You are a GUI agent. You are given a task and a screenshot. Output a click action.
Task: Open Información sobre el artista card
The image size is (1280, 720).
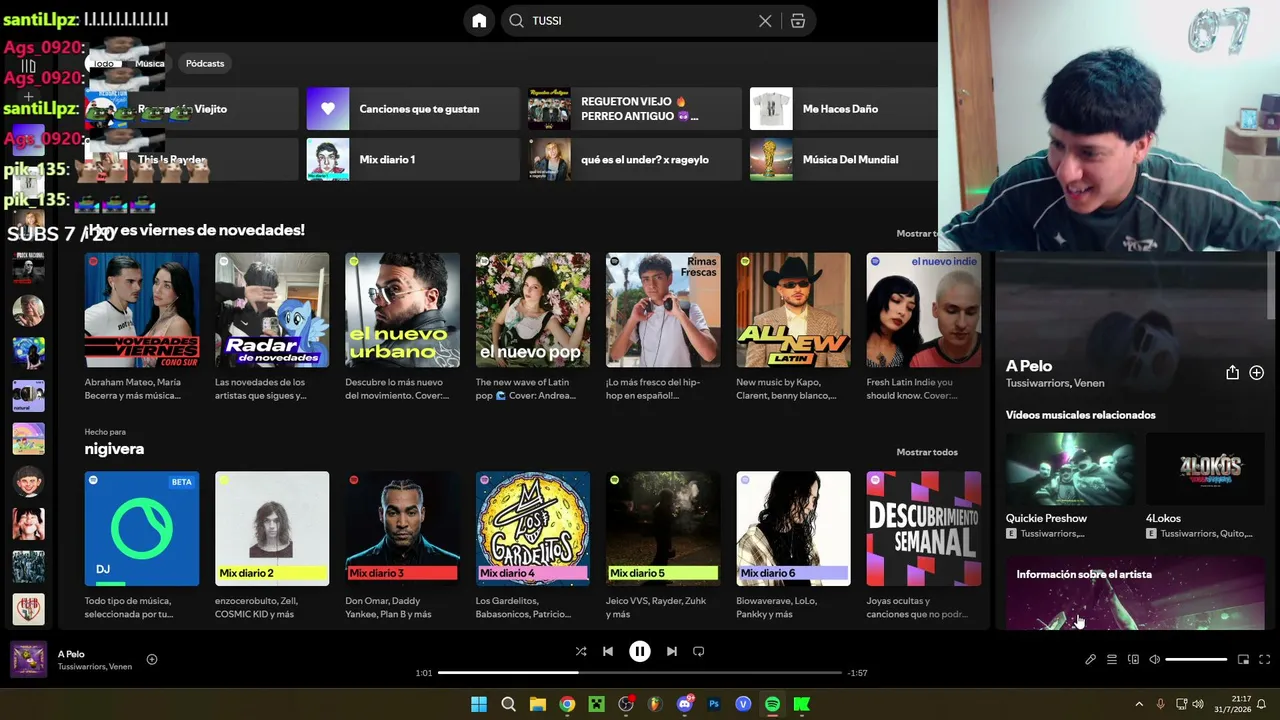tap(1135, 593)
